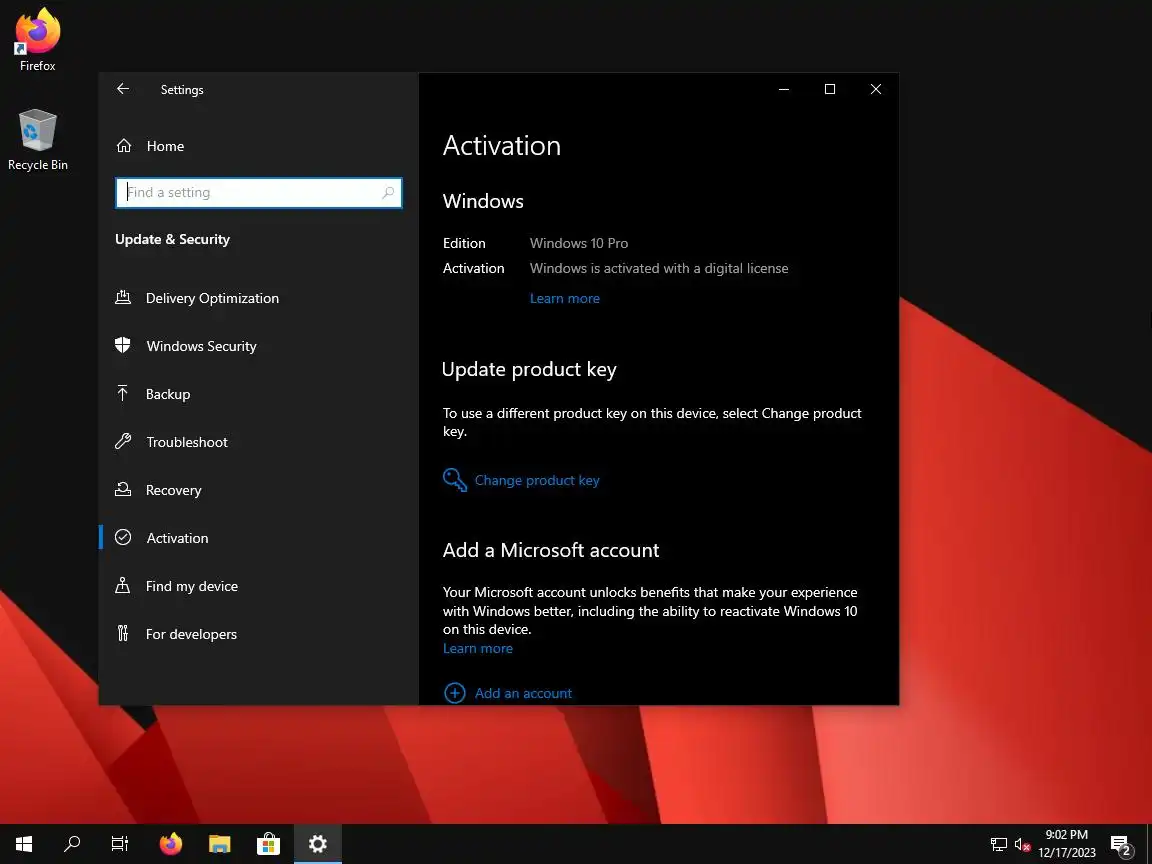Click the For developers tools icon
Screen dimensions: 1152x864
pos(123,633)
